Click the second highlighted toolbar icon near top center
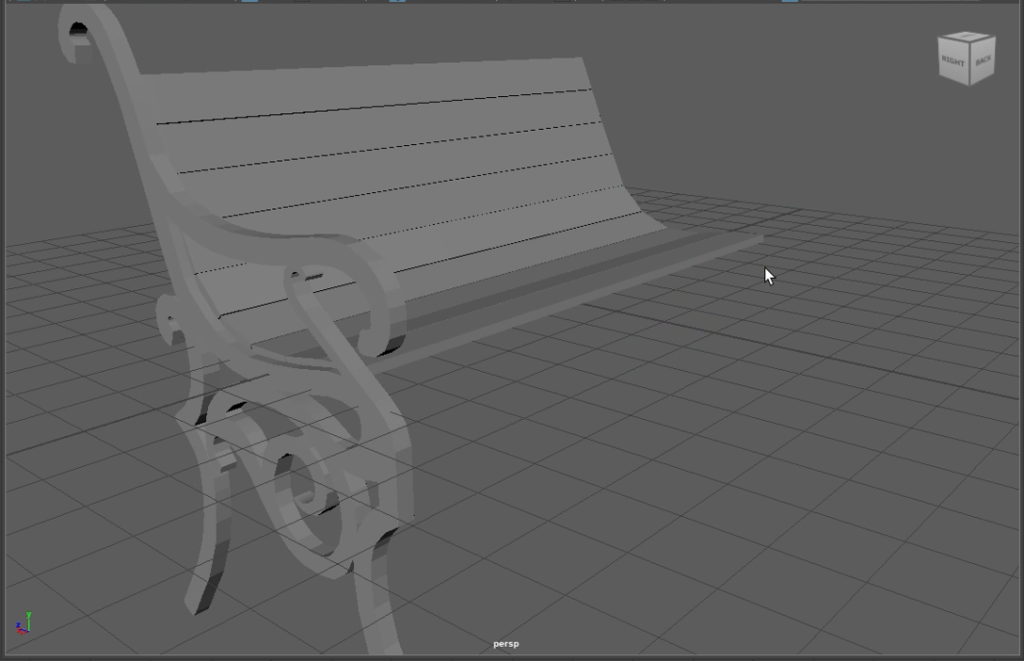This screenshot has width=1024, height=661. (x=398, y=2)
